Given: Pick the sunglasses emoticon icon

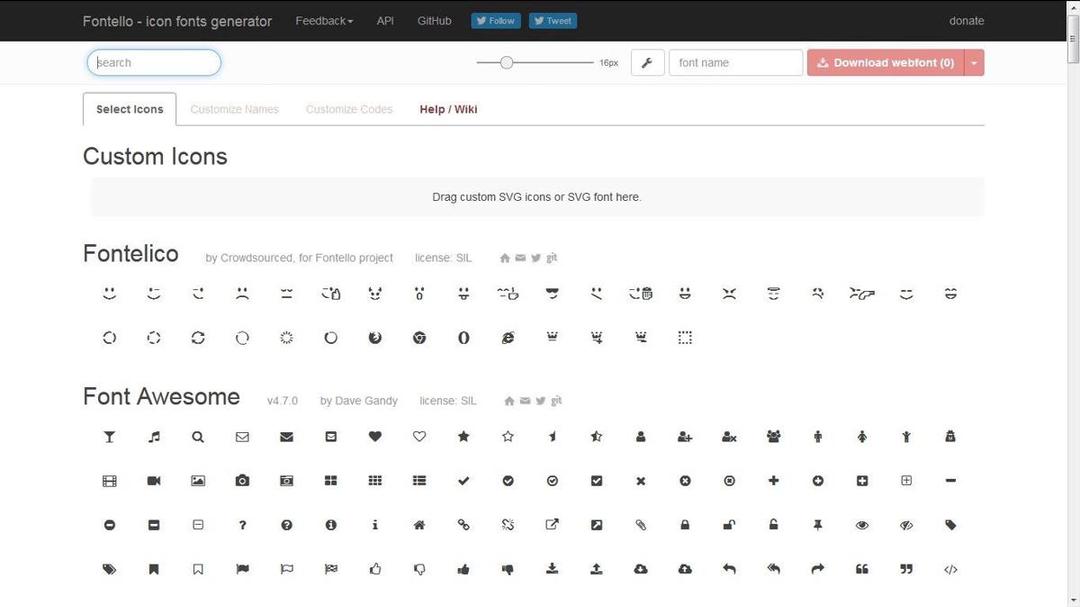Looking at the screenshot, I should click(x=552, y=294).
